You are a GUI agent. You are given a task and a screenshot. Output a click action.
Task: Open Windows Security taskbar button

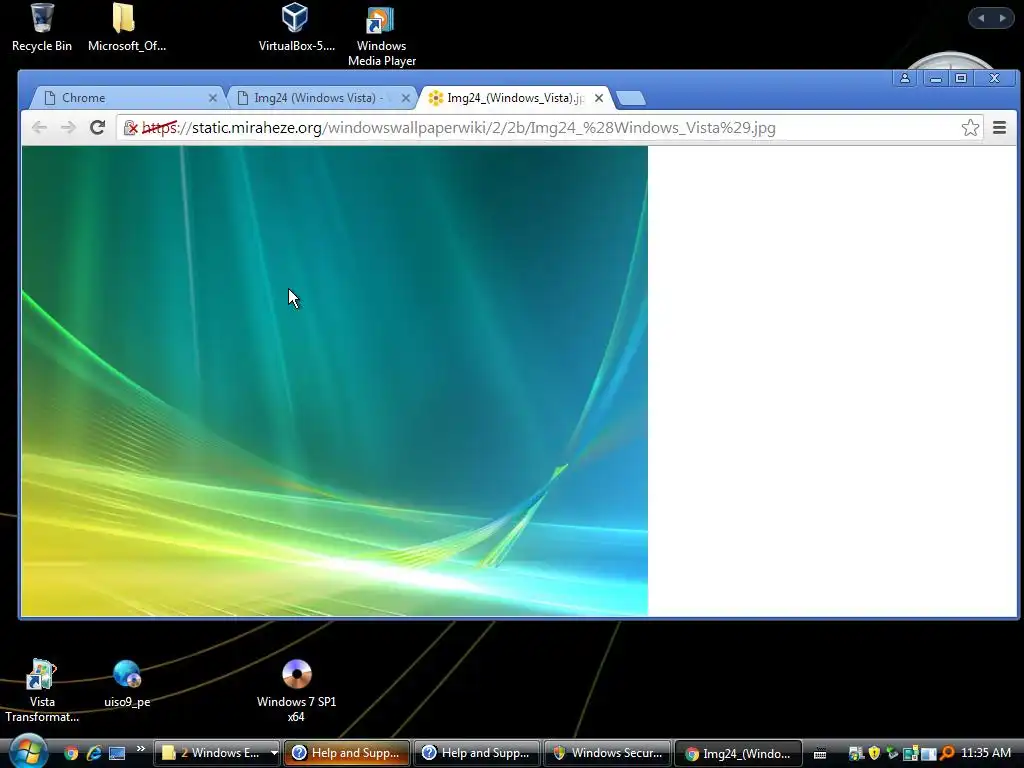(x=607, y=753)
